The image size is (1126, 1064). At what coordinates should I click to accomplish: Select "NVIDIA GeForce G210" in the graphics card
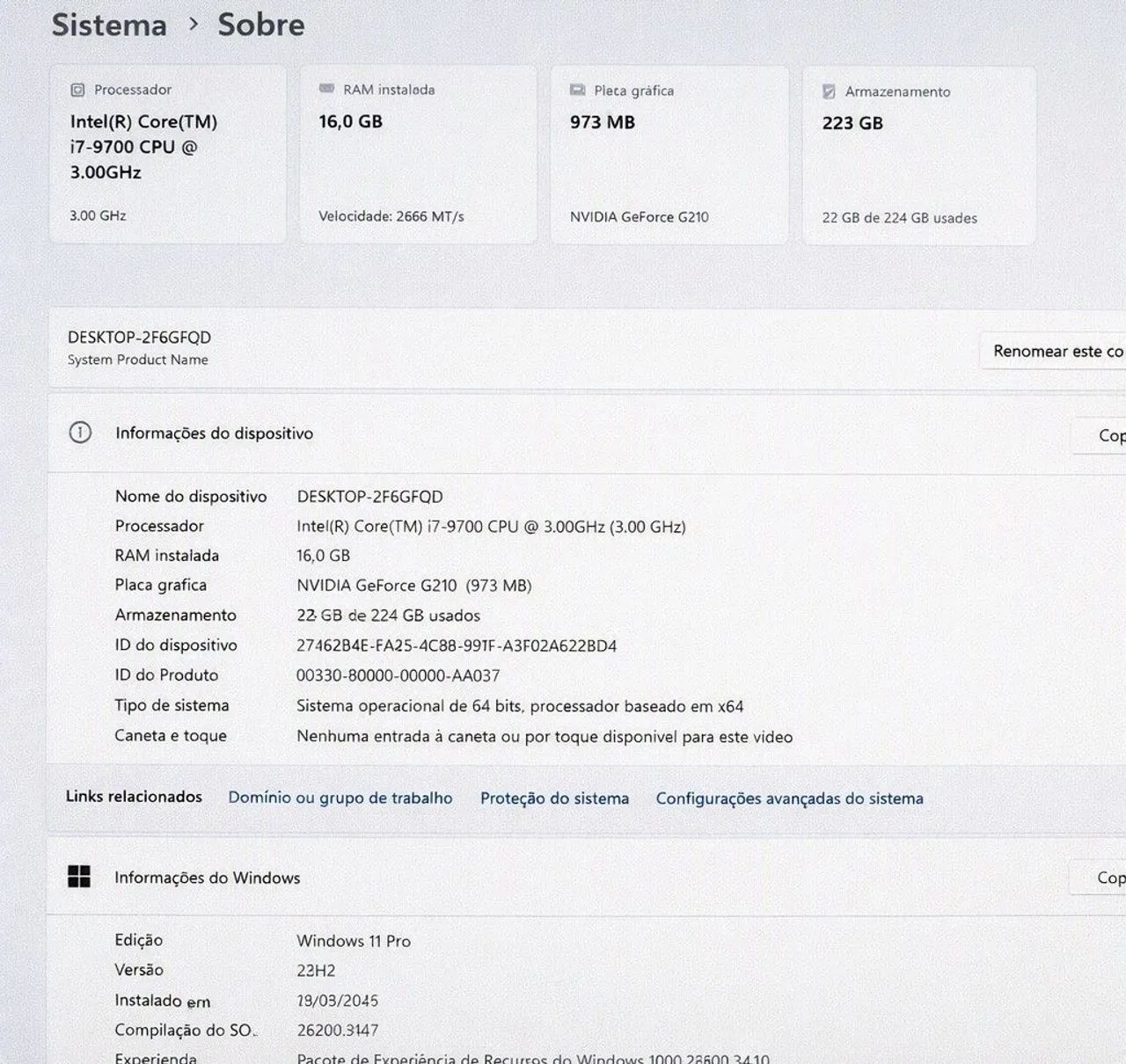pos(639,217)
